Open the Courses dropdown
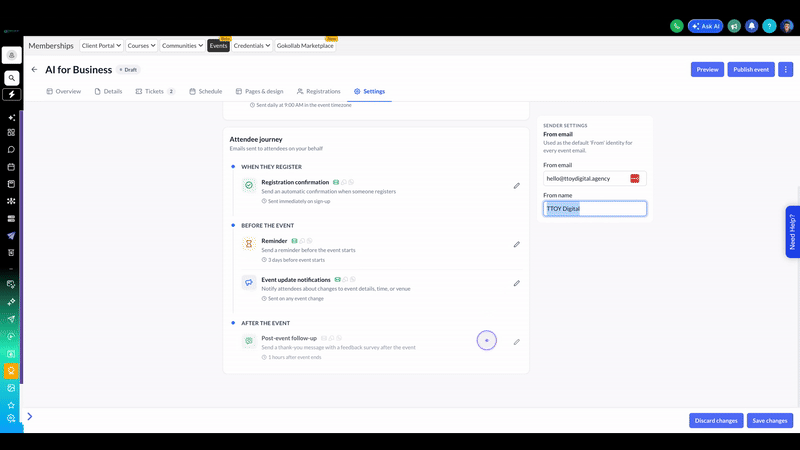This screenshot has height=450, width=800. tap(141, 45)
